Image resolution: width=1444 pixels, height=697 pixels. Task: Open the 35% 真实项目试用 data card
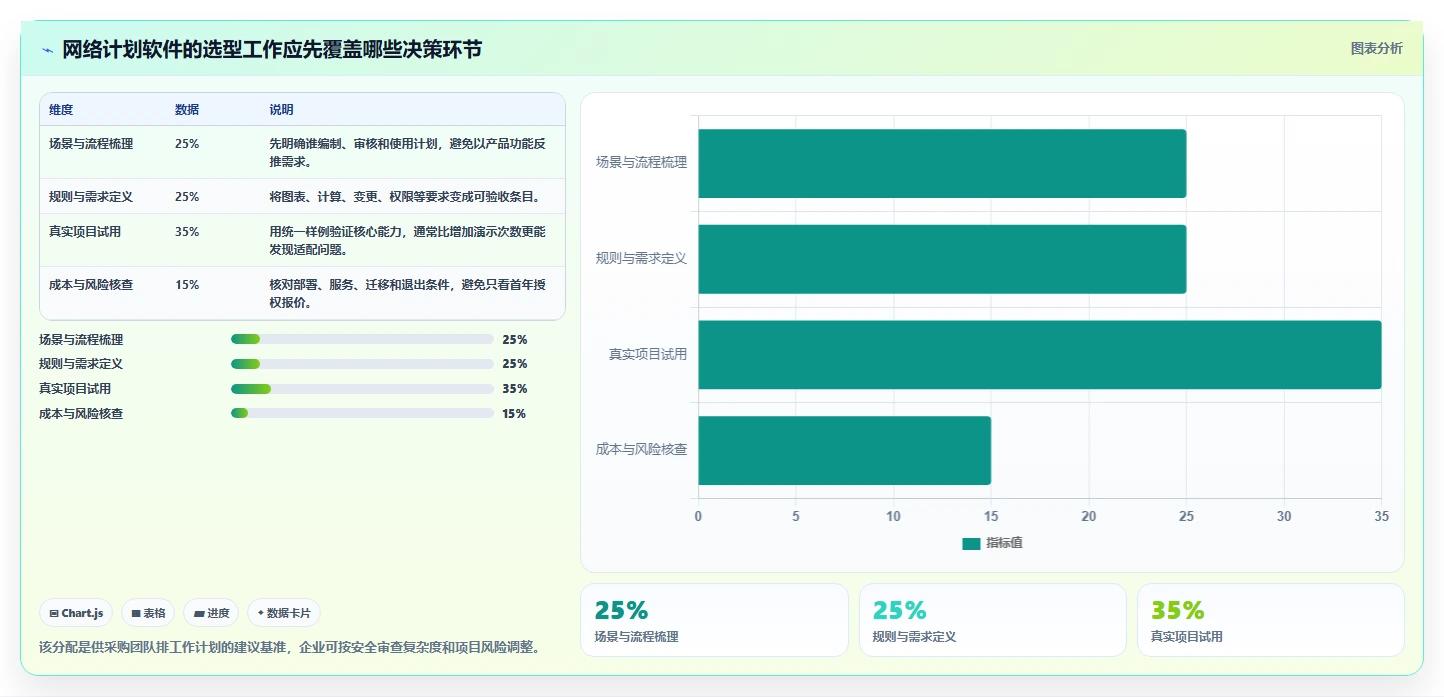(1271, 620)
